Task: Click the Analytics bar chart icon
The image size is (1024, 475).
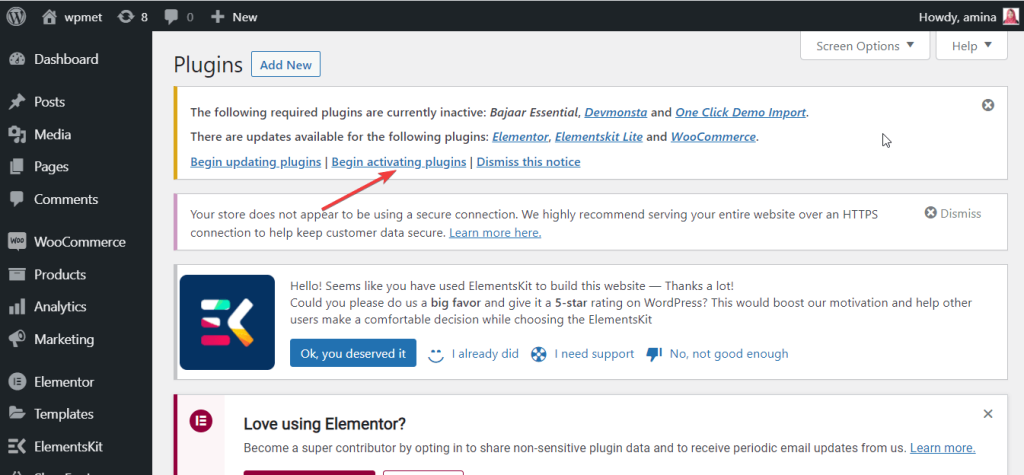Action: tap(17, 306)
